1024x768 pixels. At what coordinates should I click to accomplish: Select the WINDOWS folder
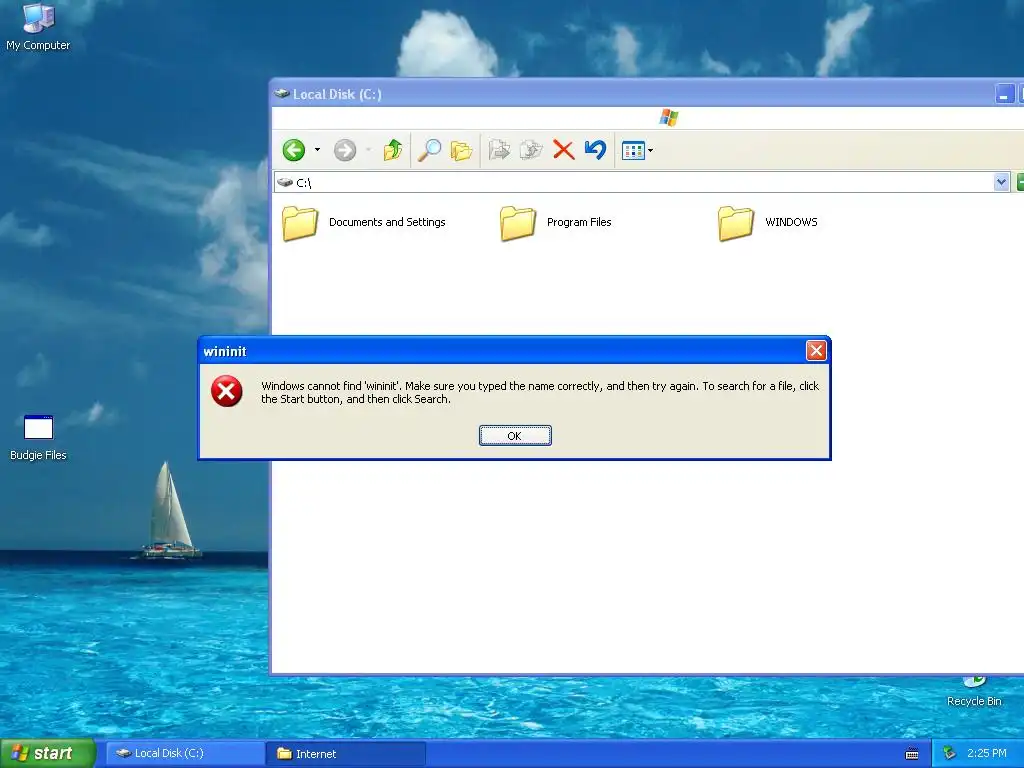768,223
